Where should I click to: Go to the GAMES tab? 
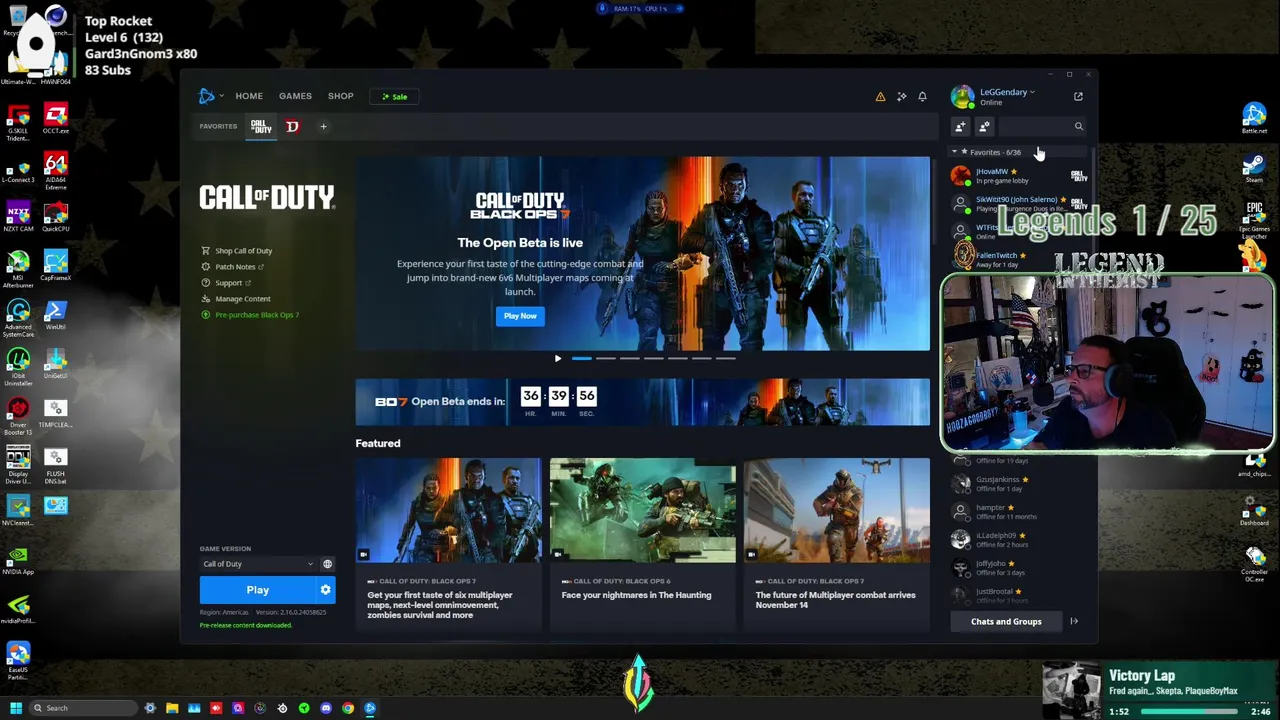(x=295, y=96)
